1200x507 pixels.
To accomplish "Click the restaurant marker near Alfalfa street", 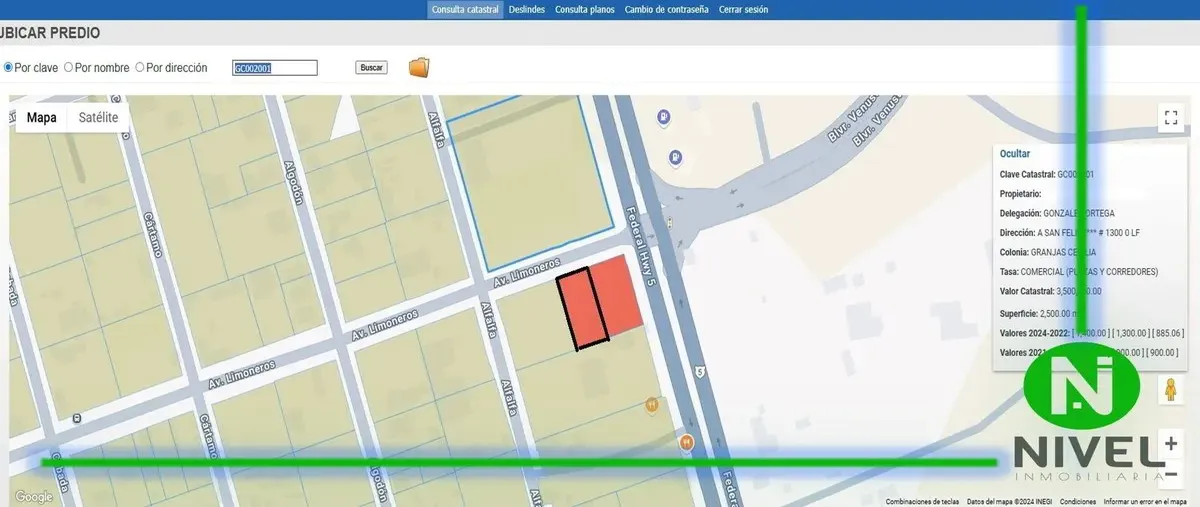I will point(652,406).
